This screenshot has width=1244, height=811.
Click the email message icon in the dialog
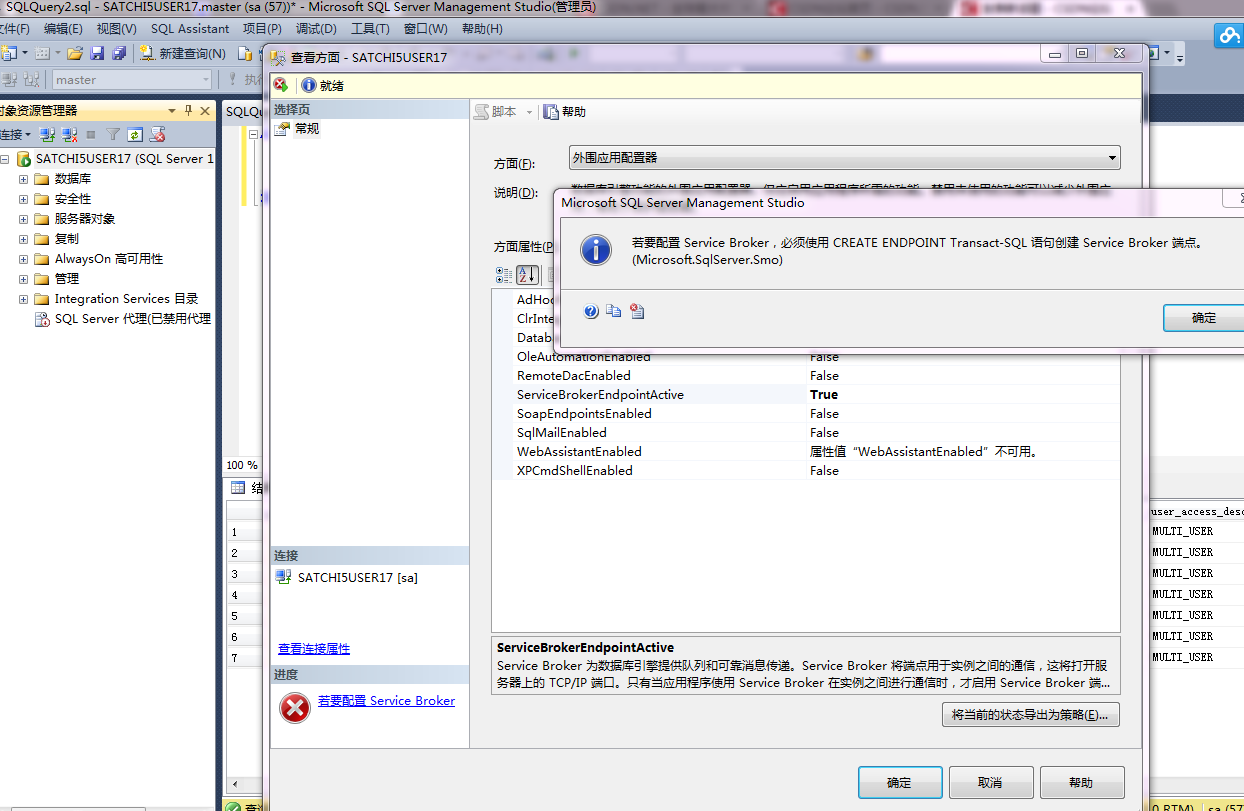(x=637, y=311)
